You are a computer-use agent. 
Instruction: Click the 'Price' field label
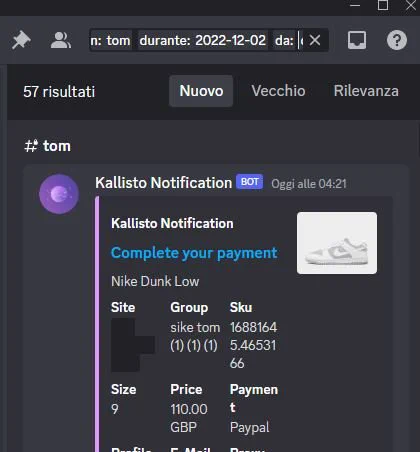pos(186,389)
